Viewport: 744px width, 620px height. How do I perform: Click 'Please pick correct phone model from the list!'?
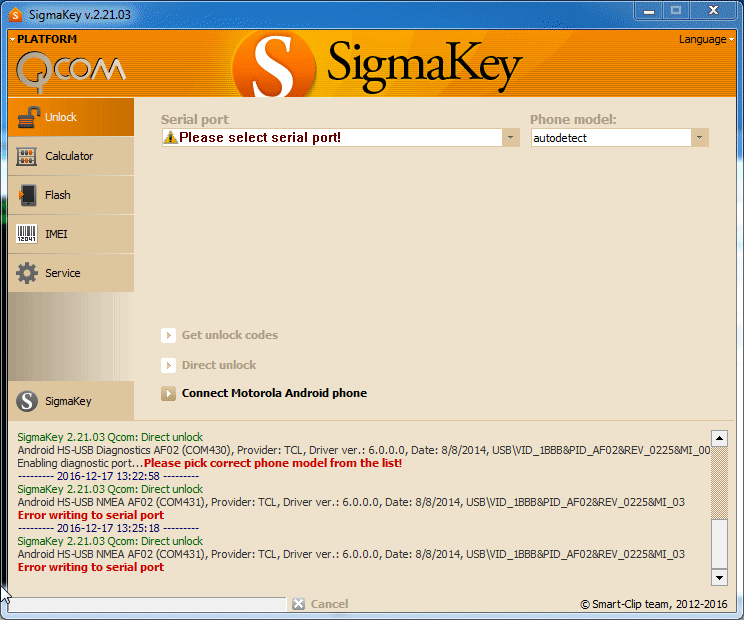pos(273,463)
